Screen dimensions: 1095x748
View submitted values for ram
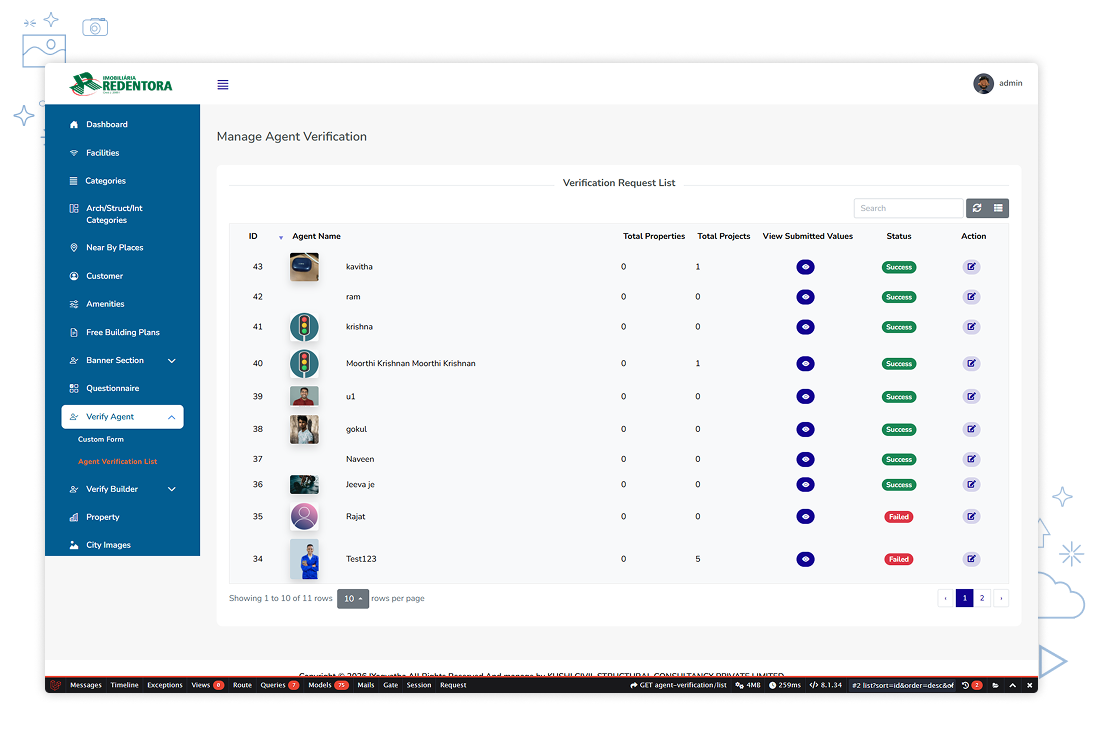click(805, 297)
